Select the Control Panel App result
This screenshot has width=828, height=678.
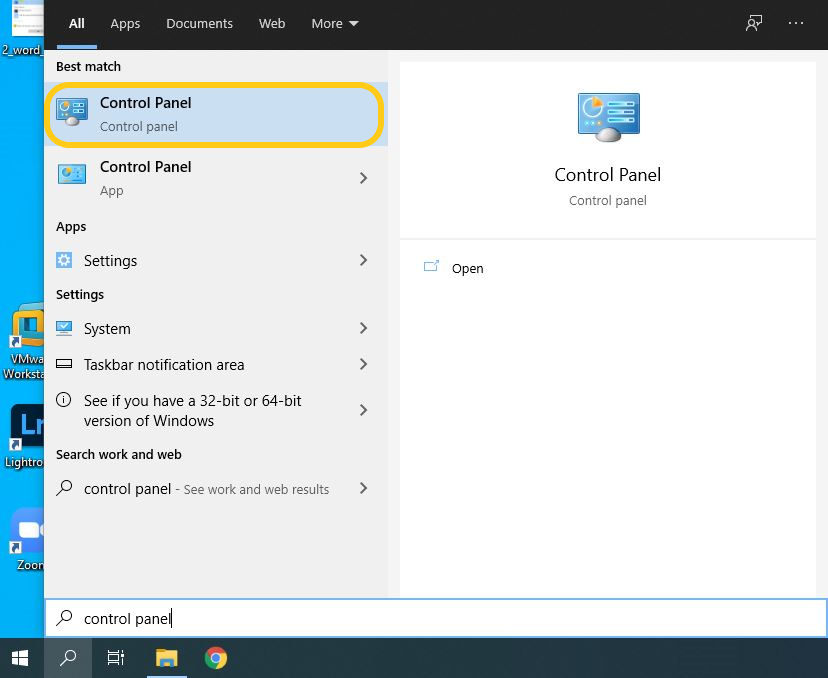click(215, 178)
